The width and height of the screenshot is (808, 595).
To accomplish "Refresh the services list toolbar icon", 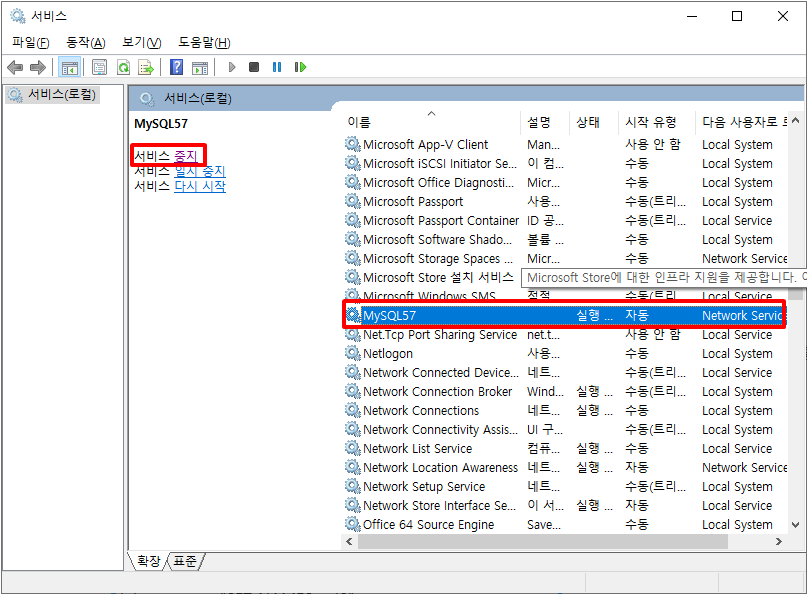I will coord(123,67).
